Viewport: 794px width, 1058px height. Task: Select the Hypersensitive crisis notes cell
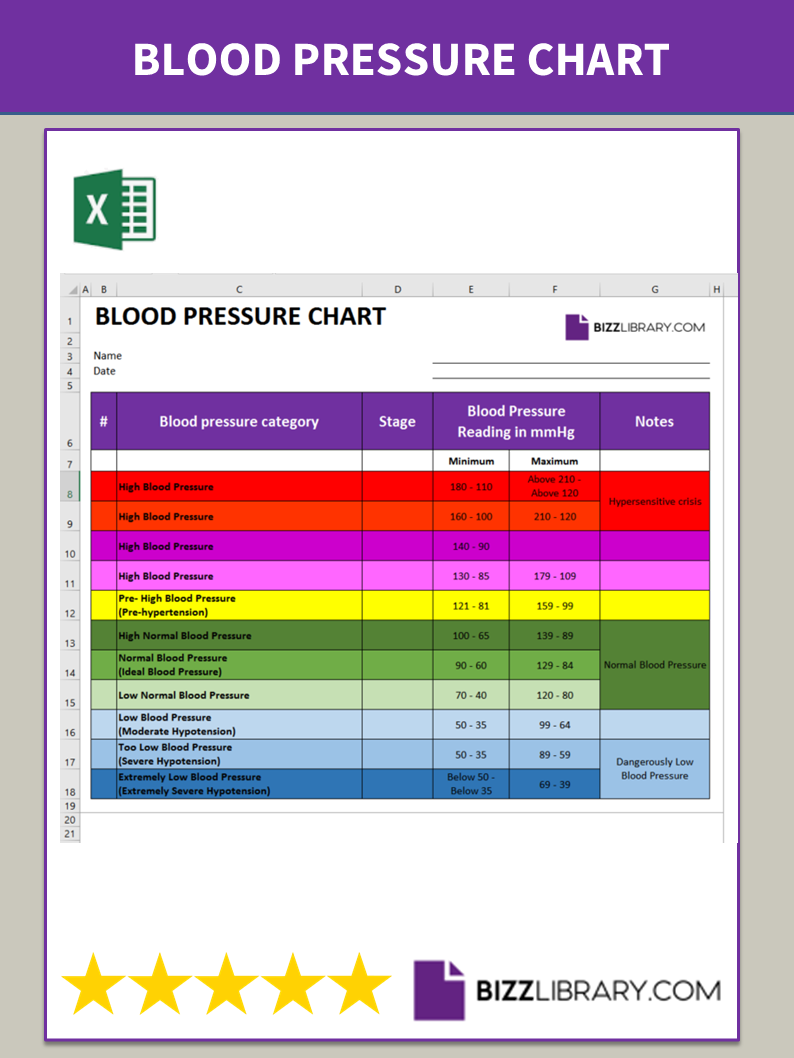pos(654,501)
